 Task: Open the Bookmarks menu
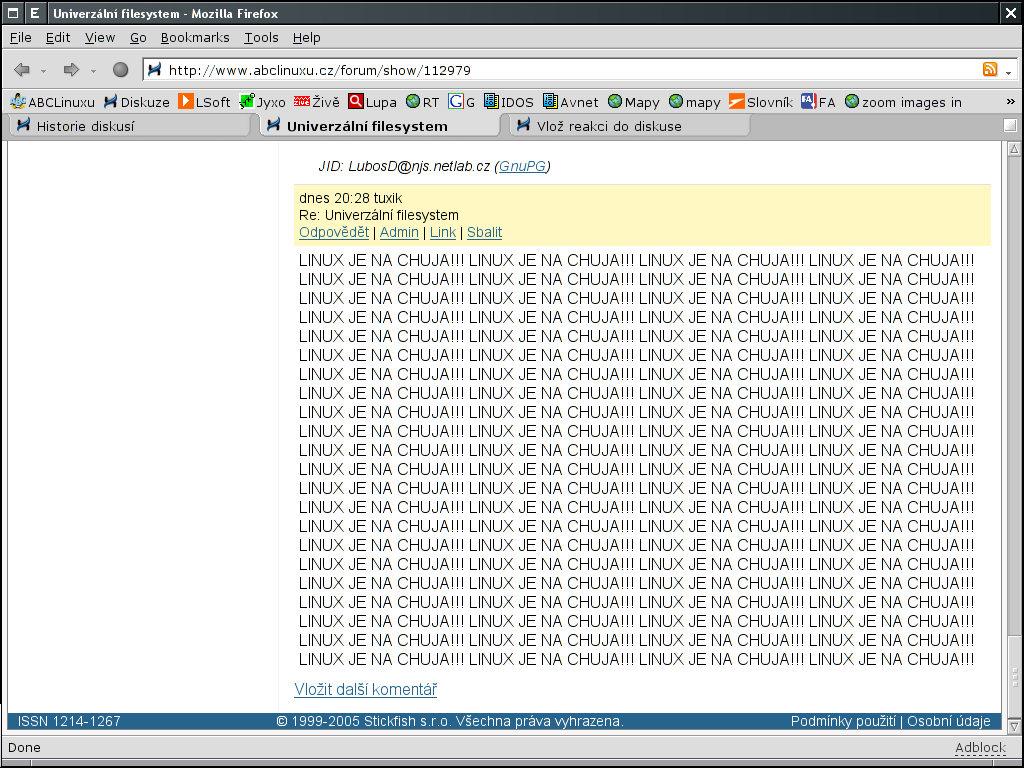coord(195,38)
